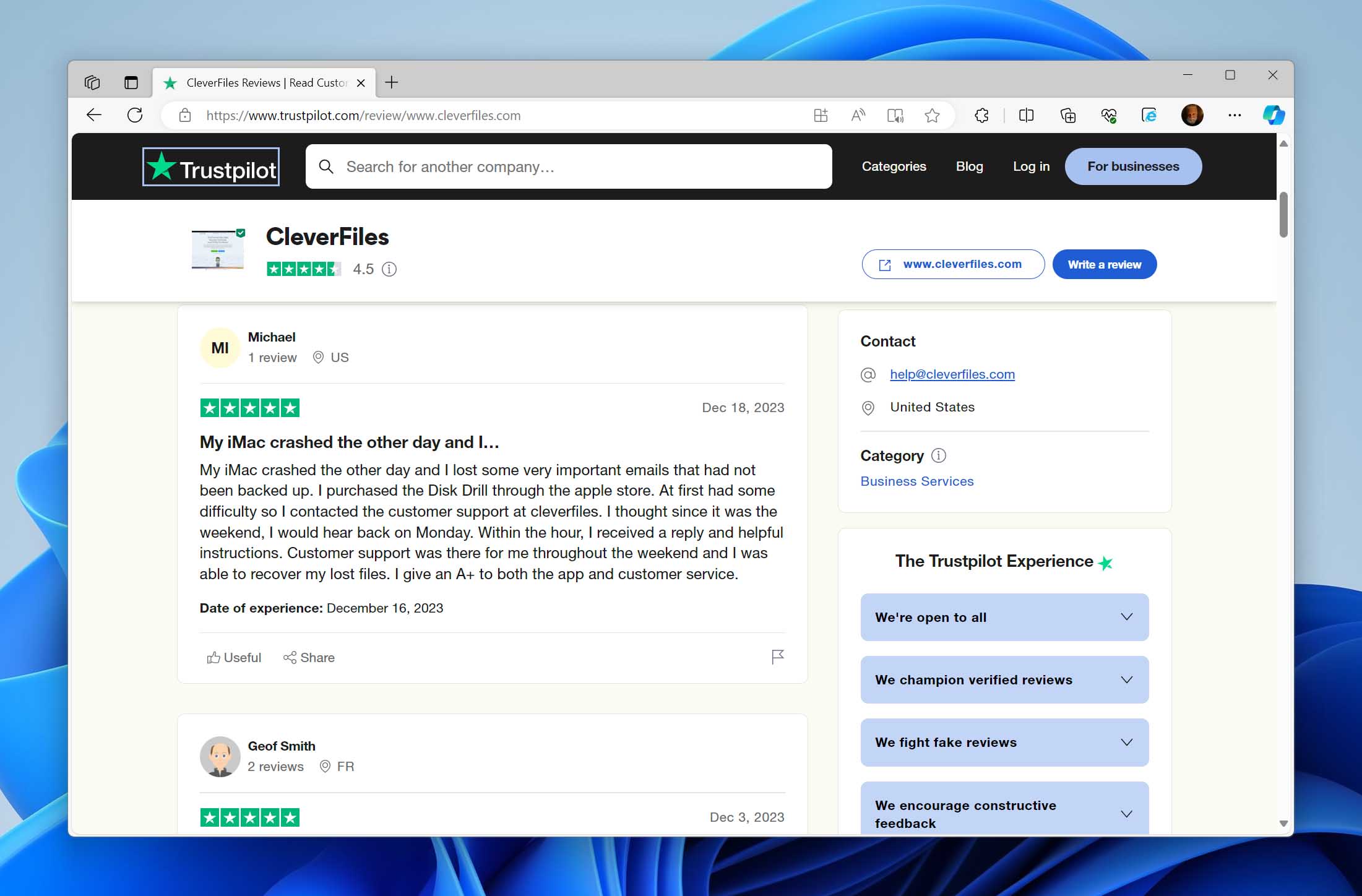Open the www.cleverfiles.com external link
The height and width of the screenshot is (896, 1362).
953,264
